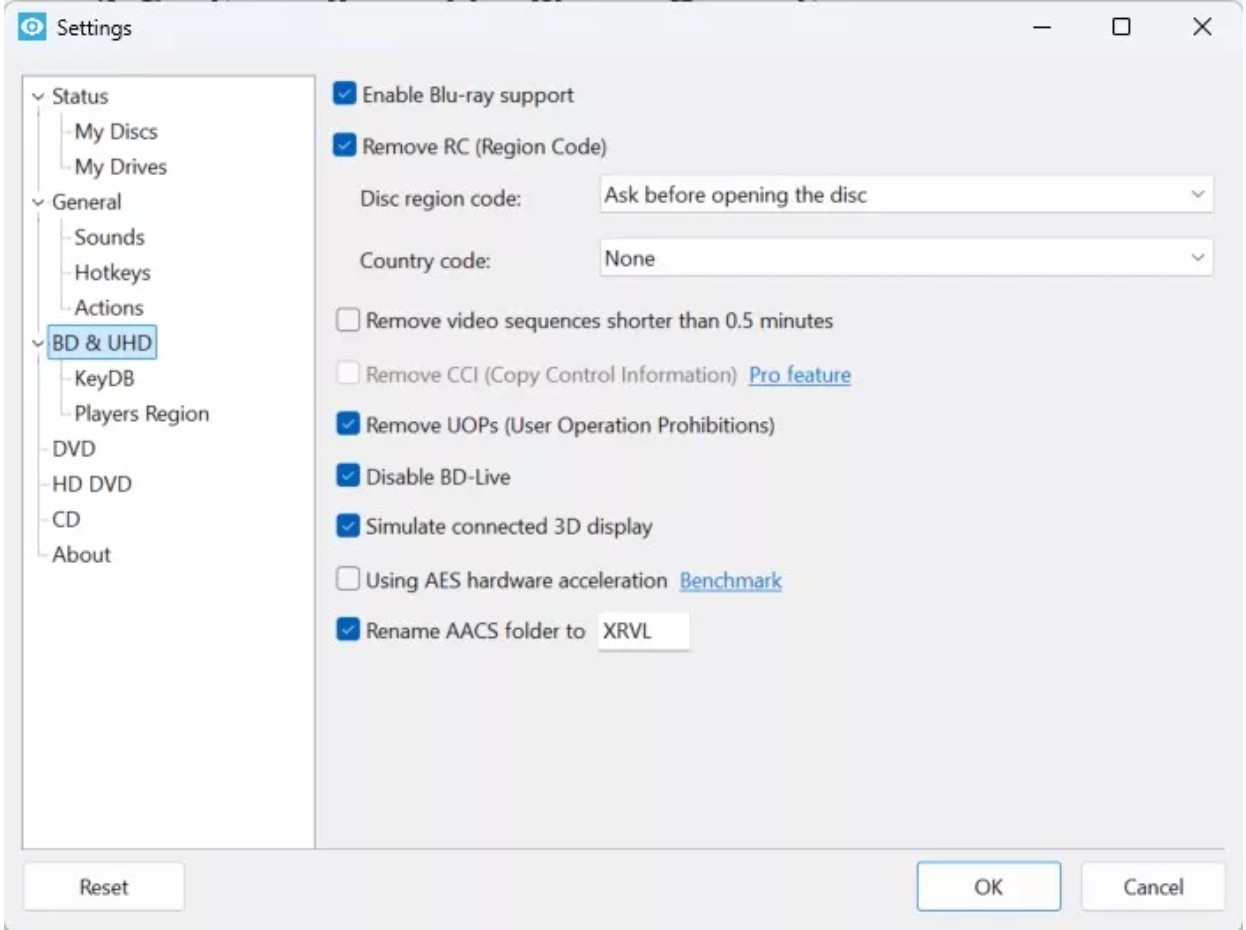Open Players Region settings
The width and height of the screenshot is (1246, 930).
click(141, 414)
